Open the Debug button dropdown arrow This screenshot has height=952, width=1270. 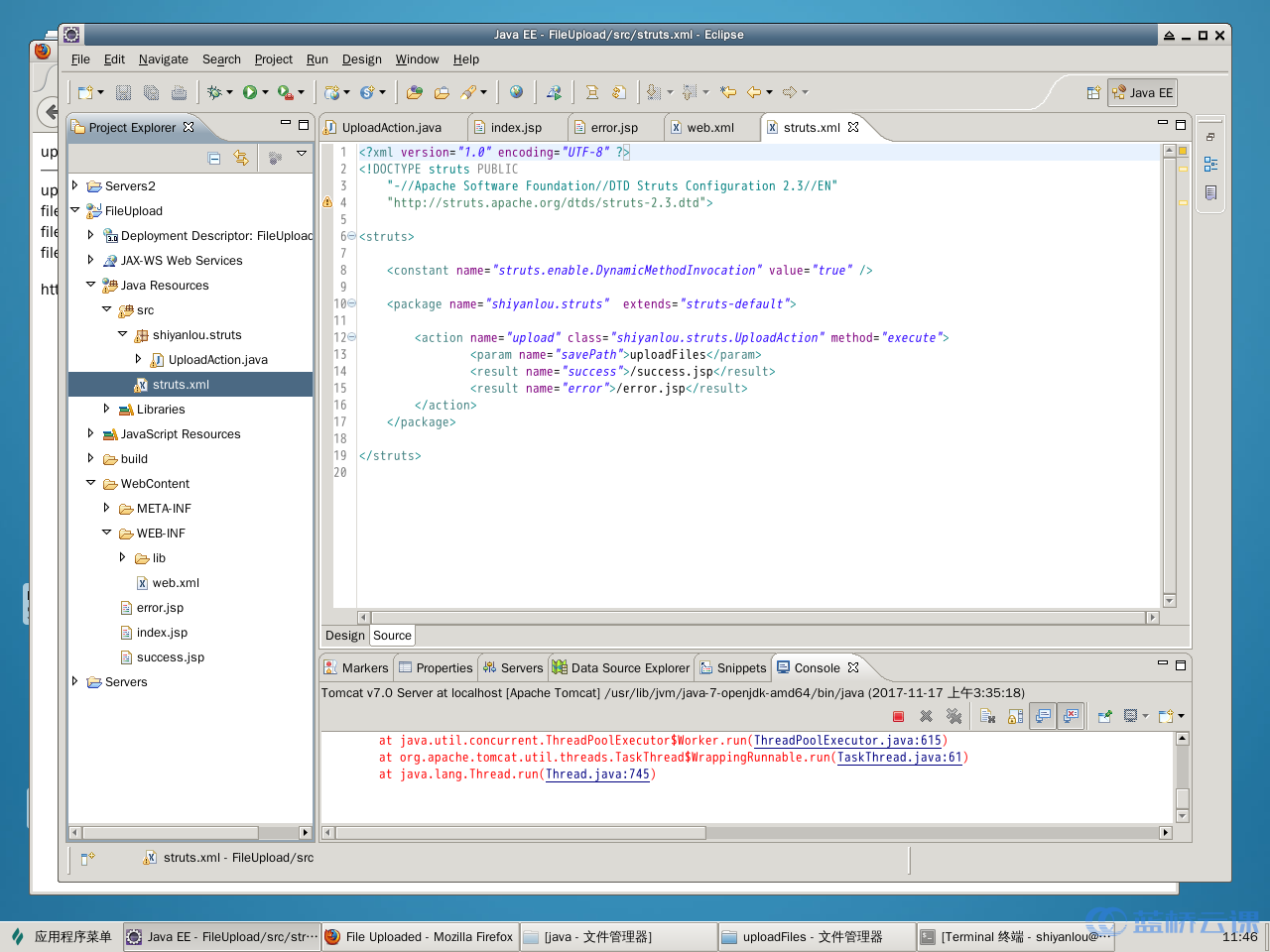click(x=229, y=92)
